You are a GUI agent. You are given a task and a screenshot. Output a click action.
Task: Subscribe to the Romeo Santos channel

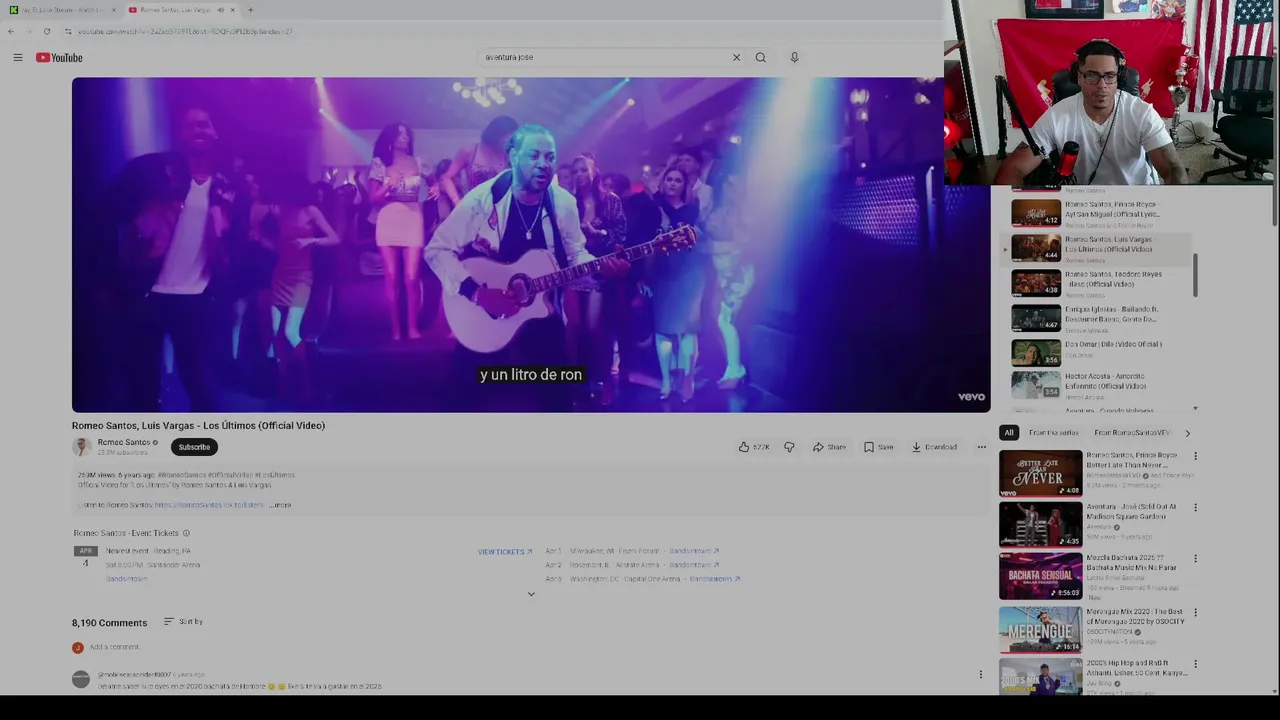[194, 447]
